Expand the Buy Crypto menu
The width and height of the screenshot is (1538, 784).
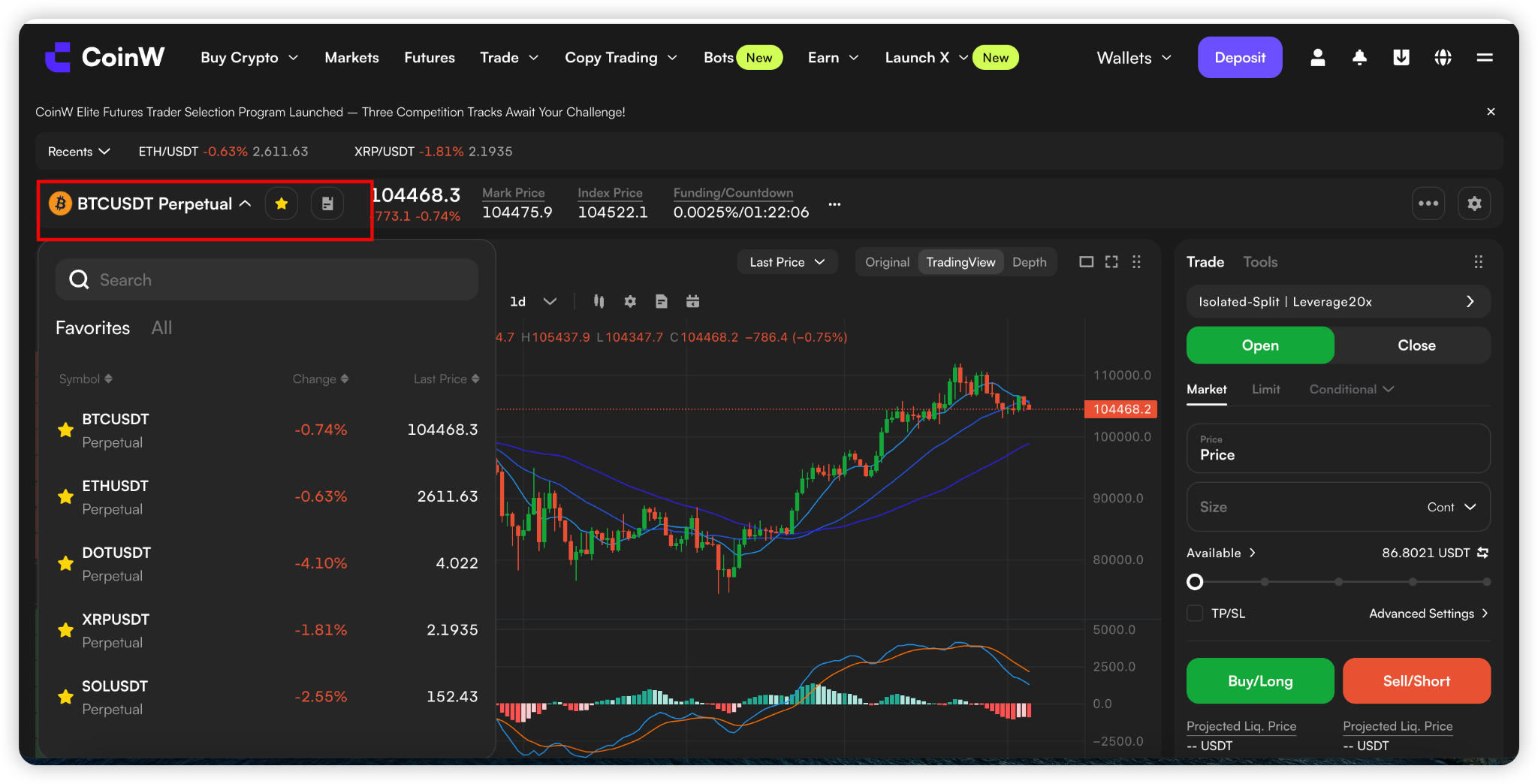click(249, 58)
